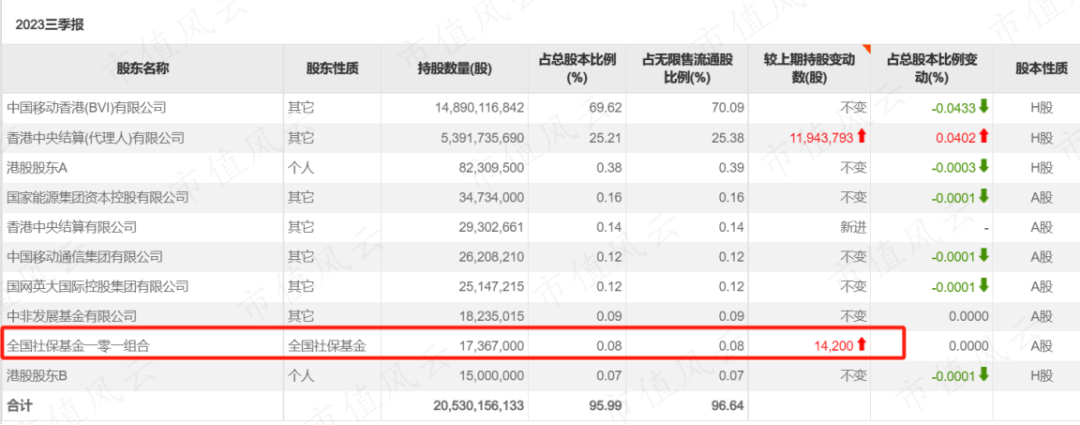Click the red 0.0402 change value

pyautogui.click(x=956, y=138)
